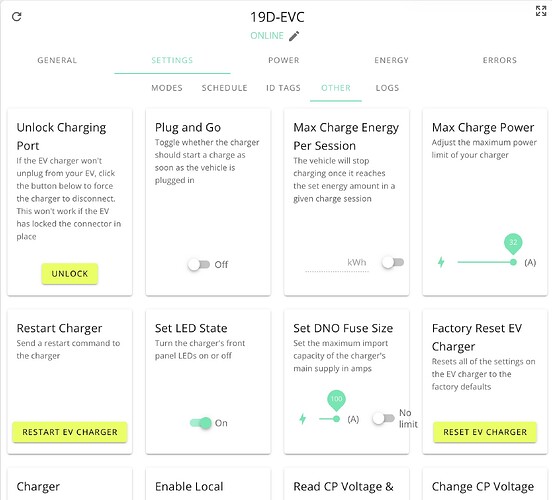Click the lightning bolt icon in Max Charge Power

pyautogui.click(x=441, y=262)
